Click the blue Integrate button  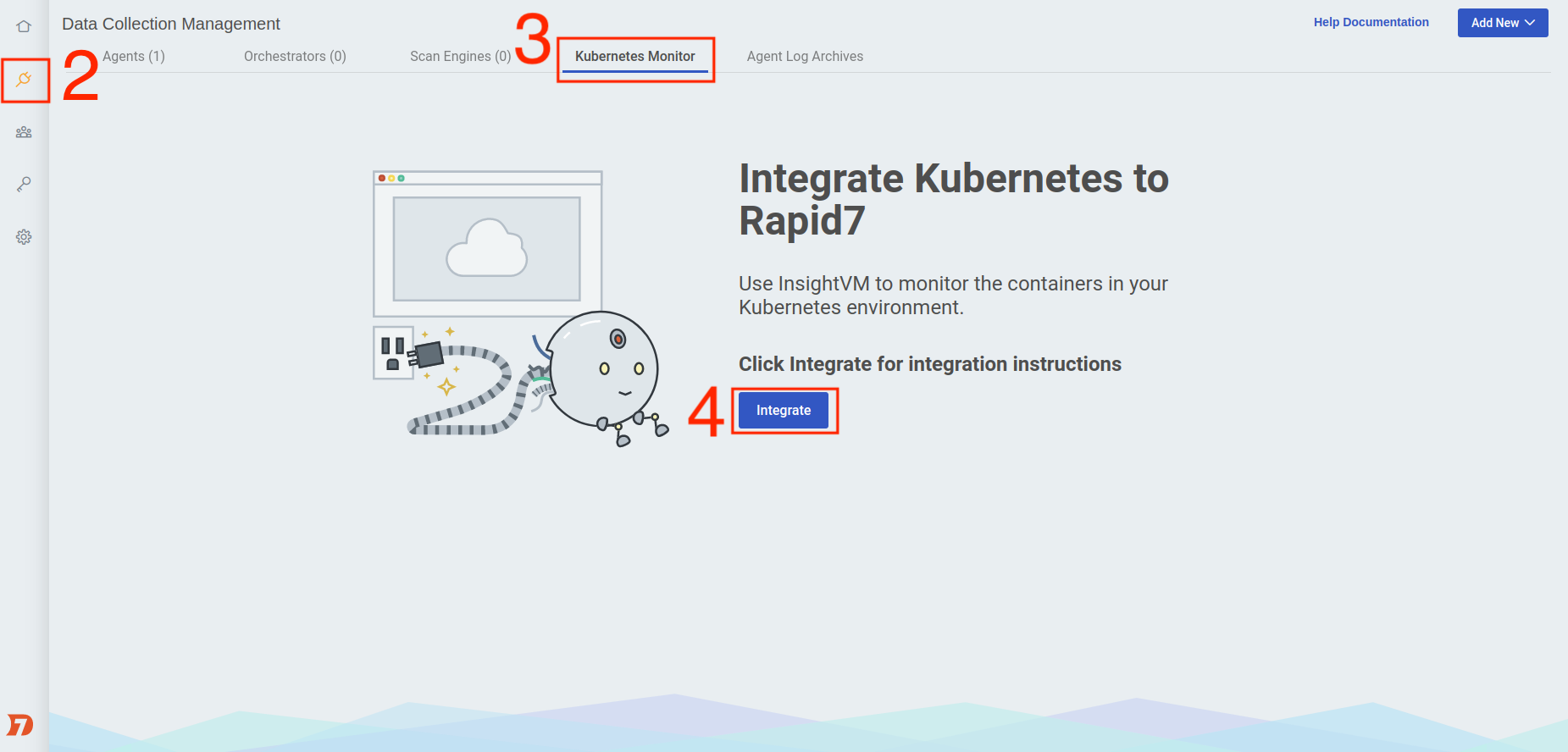click(x=784, y=410)
